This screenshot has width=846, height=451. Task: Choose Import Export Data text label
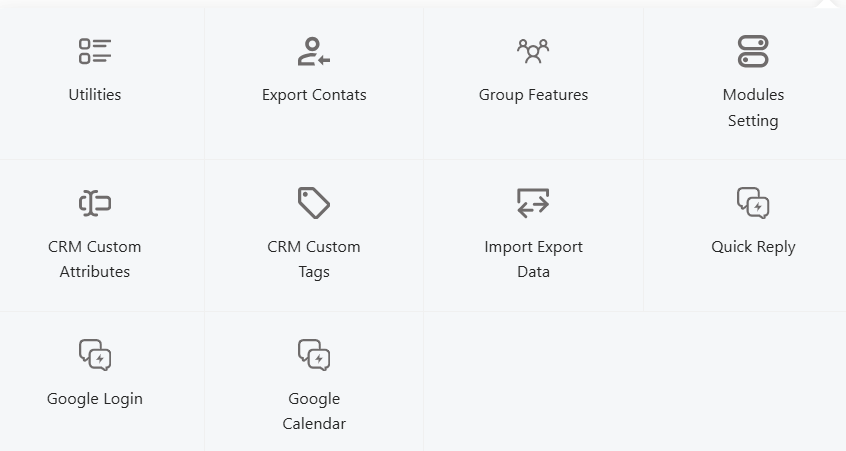click(x=533, y=259)
